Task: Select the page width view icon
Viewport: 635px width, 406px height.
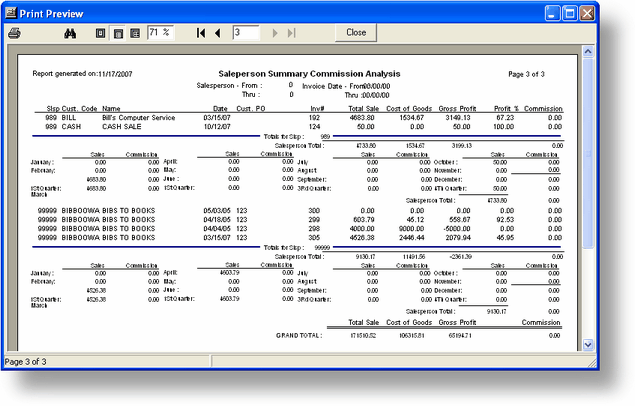Action: 118,33
